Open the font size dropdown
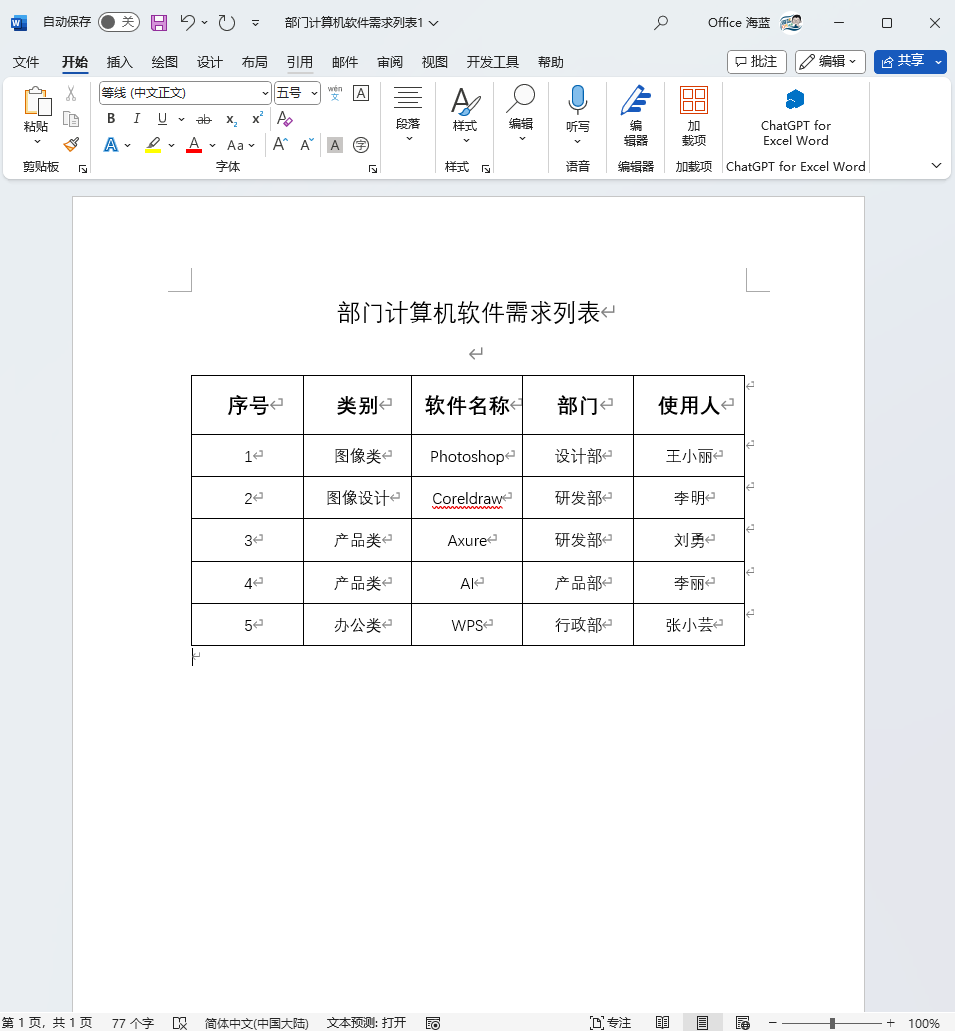Screen dimensions: 955x1031 (314, 93)
